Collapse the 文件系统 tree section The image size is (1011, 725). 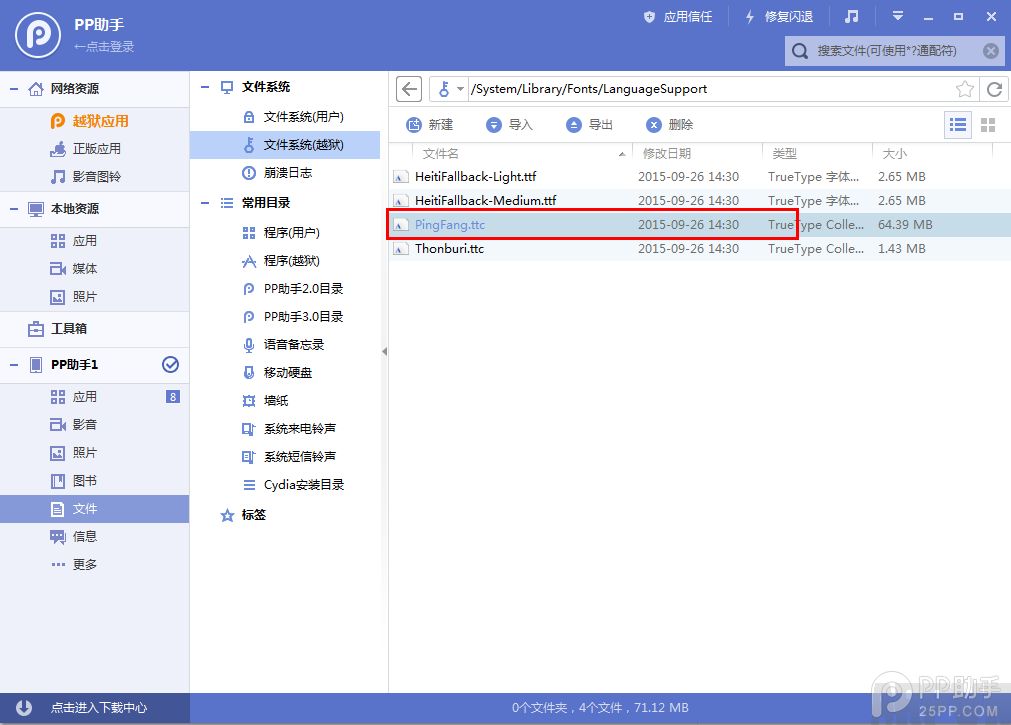(x=204, y=87)
